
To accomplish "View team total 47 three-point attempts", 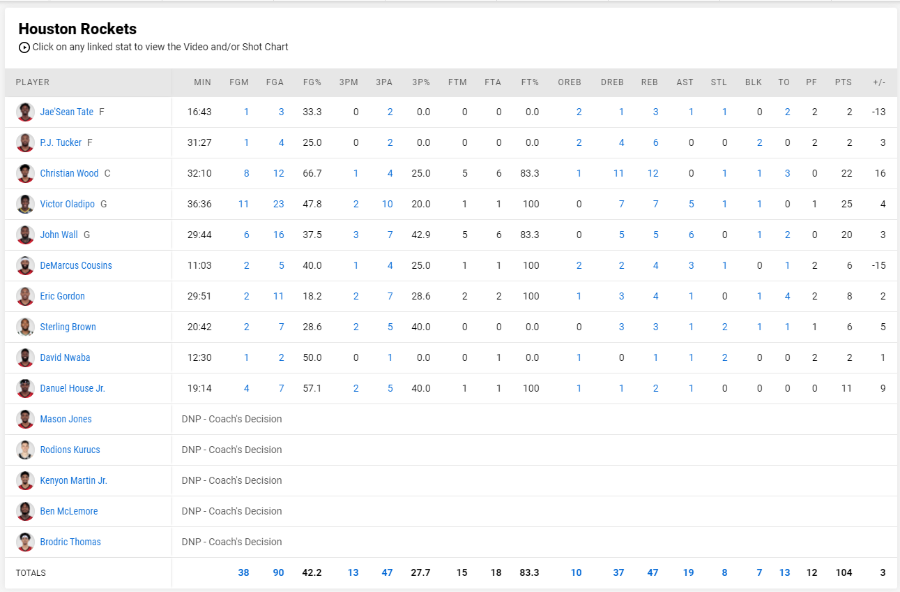I will (x=387, y=572).
